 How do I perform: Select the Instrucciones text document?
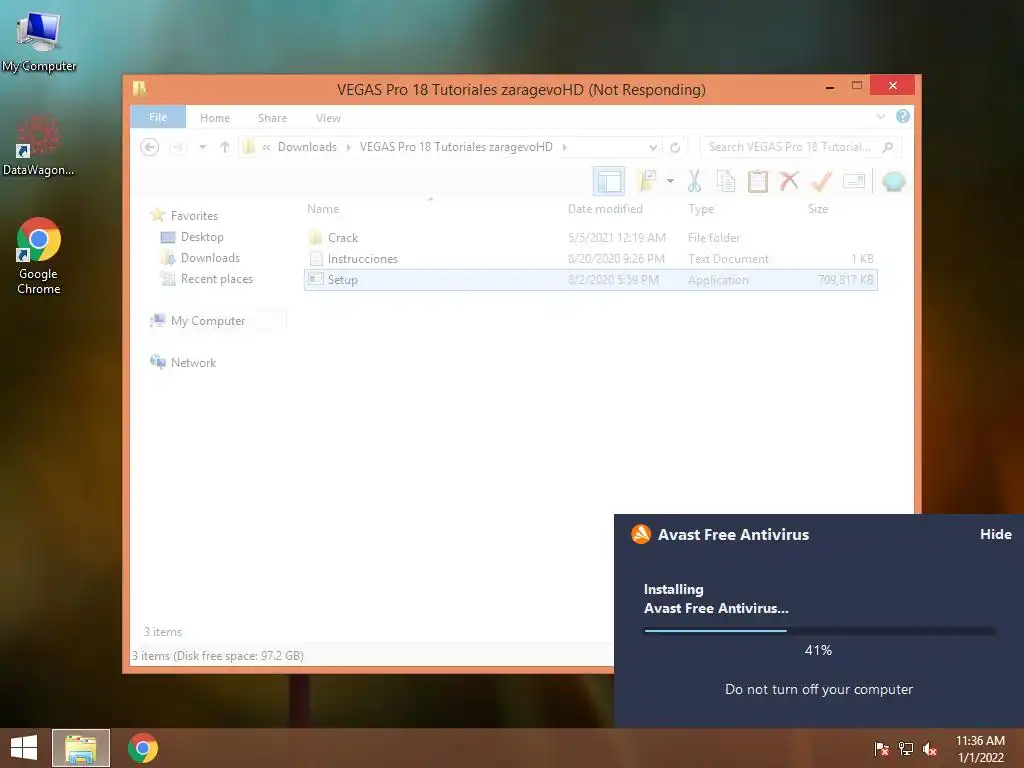(590, 259)
